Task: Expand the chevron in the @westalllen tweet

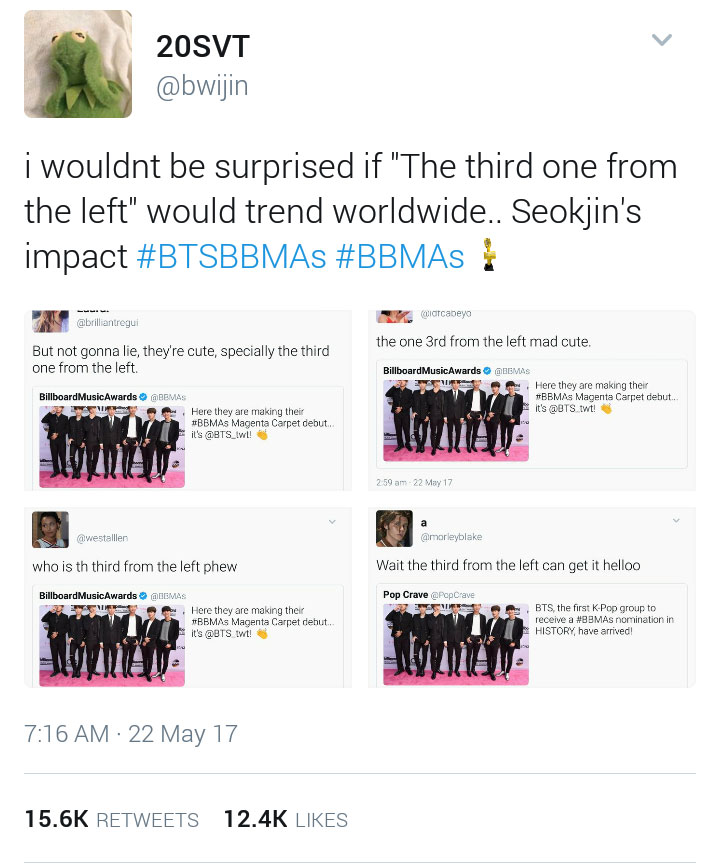Action: (x=332, y=521)
